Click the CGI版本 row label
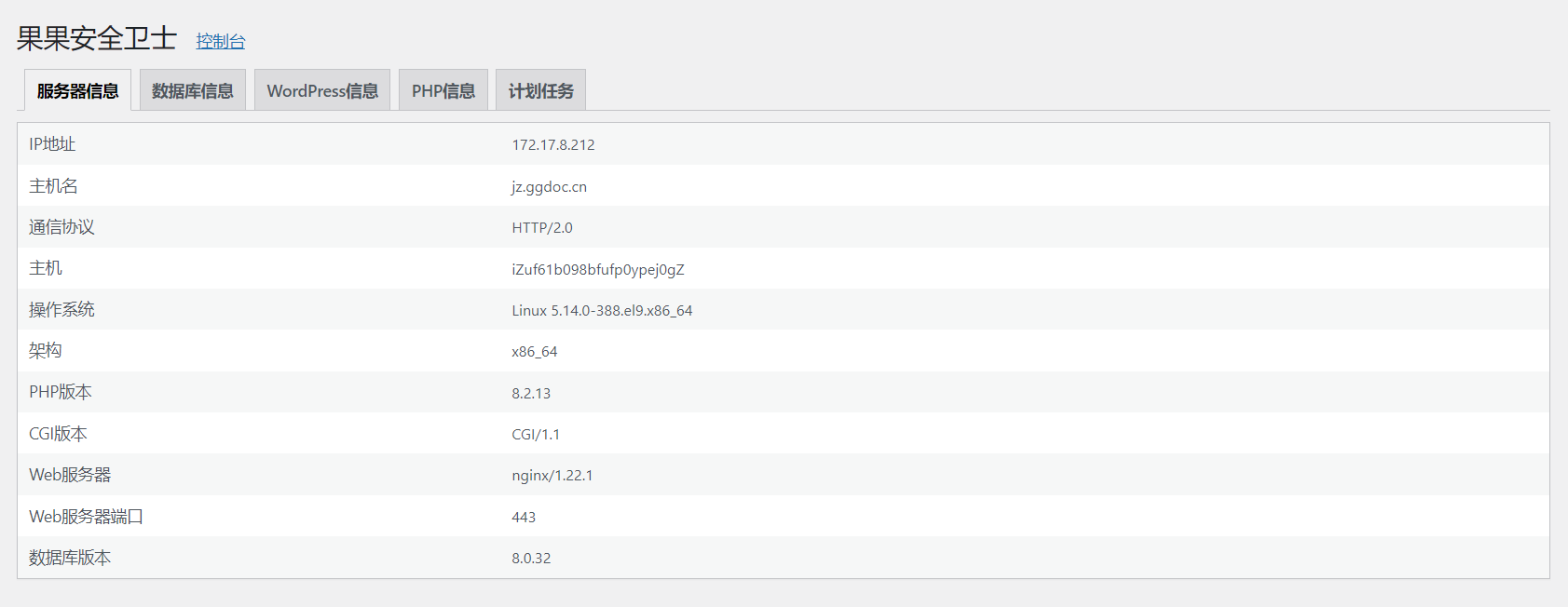Viewport: 1568px width, 607px height. [58, 434]
